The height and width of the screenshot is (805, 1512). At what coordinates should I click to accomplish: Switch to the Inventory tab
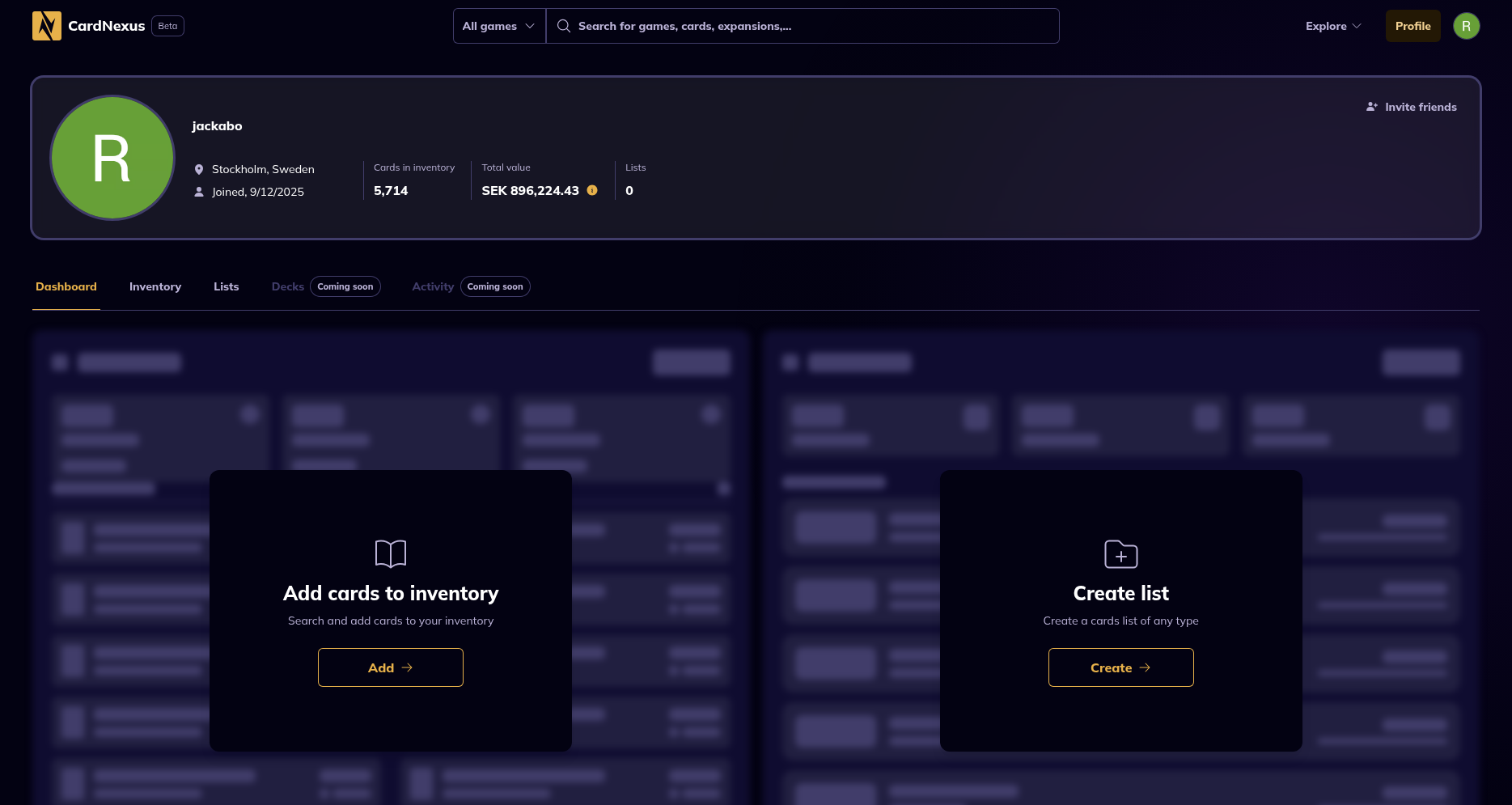point(155,286)
